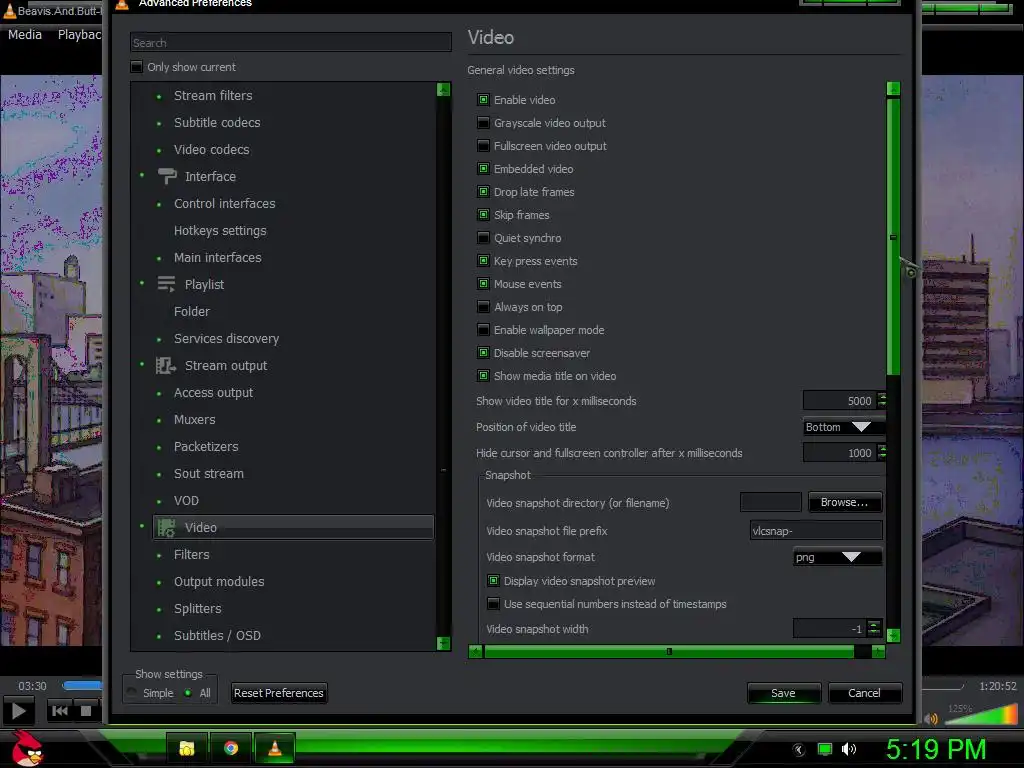This screenshot has width=1024, height=768.
Task: Click the Save button
Action: 783,693
